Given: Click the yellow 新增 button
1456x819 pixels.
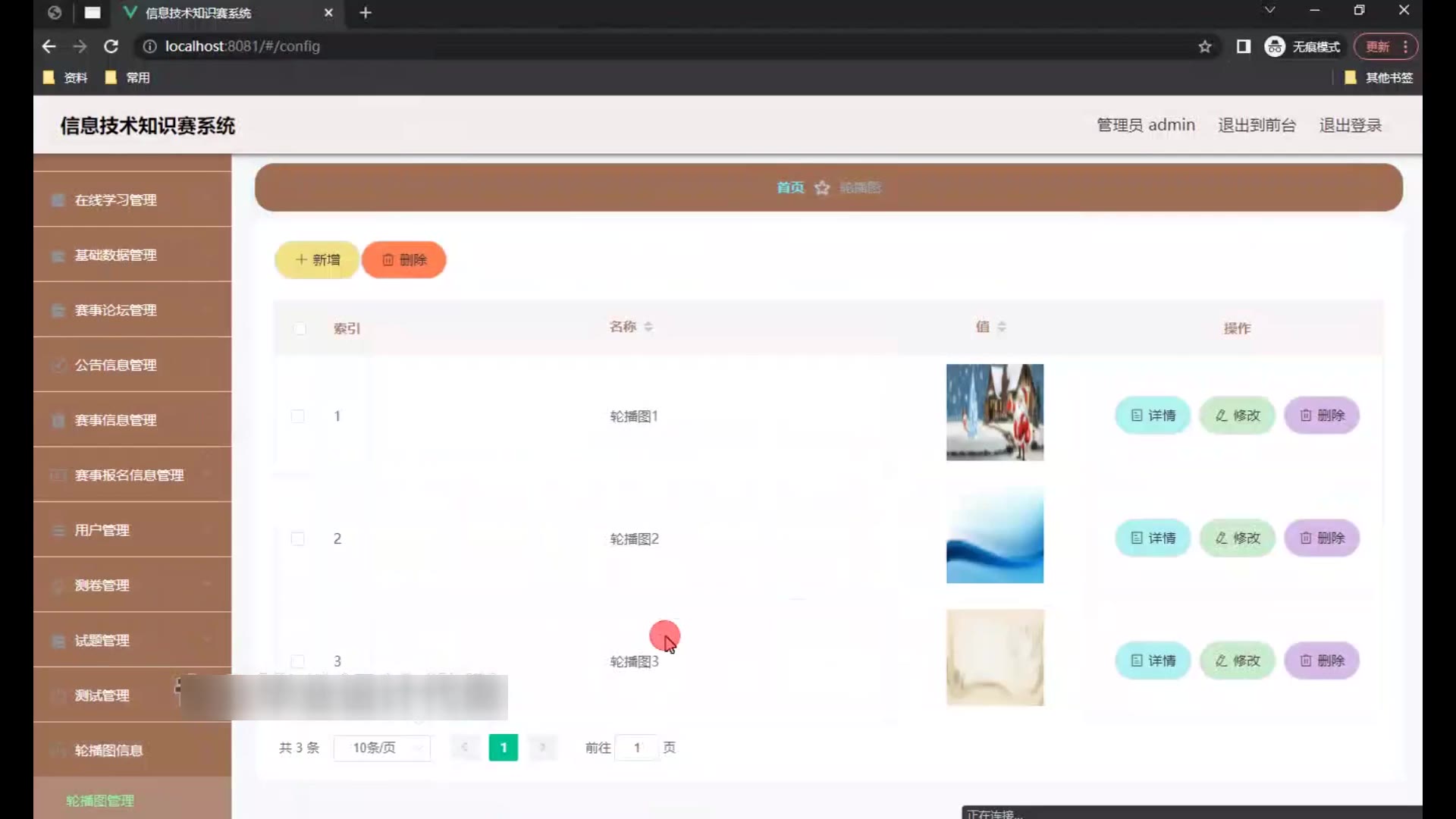Looking at the screenshot, I should [317, 260].
